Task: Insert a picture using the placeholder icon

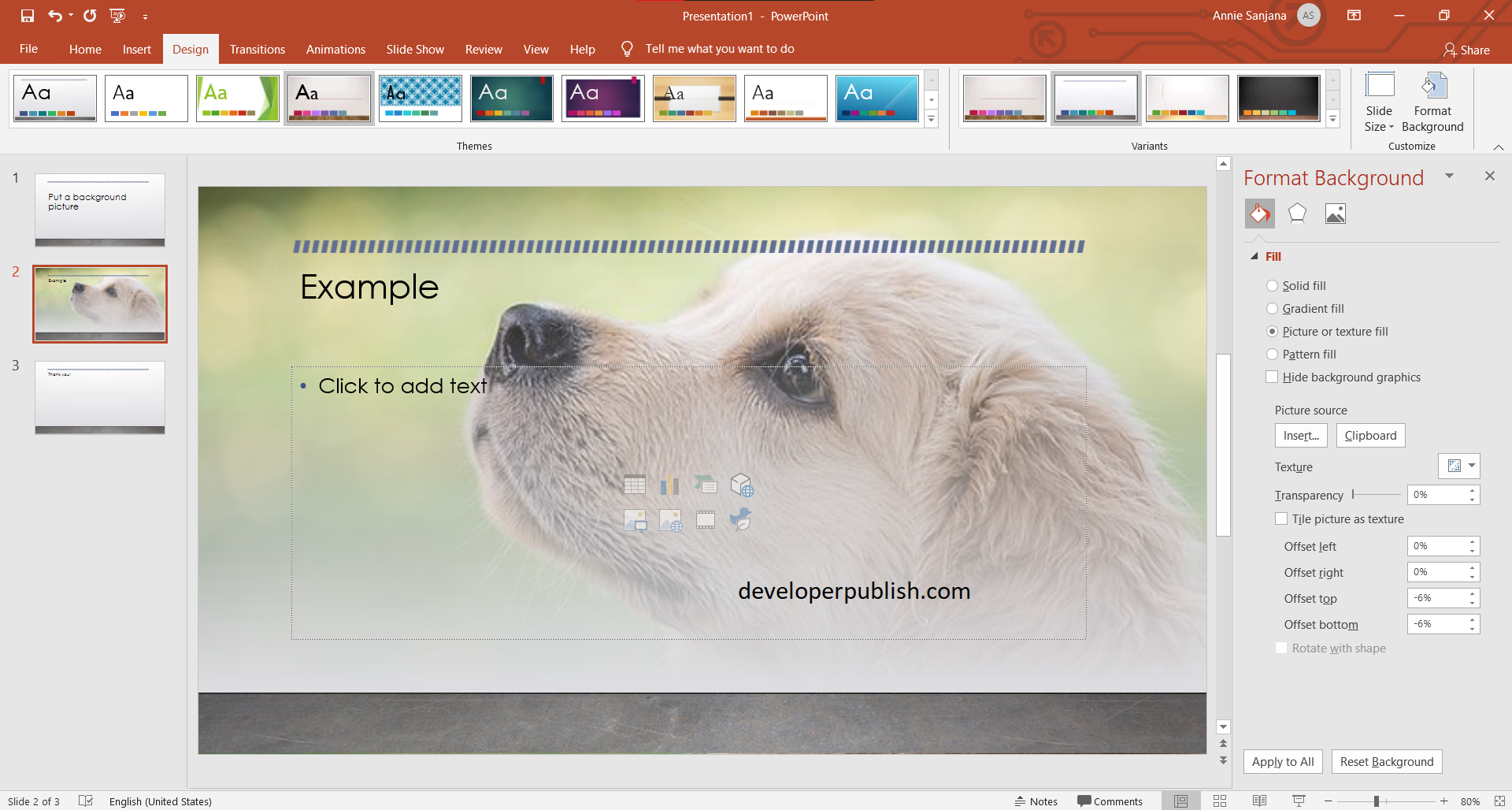Action: 636,520
